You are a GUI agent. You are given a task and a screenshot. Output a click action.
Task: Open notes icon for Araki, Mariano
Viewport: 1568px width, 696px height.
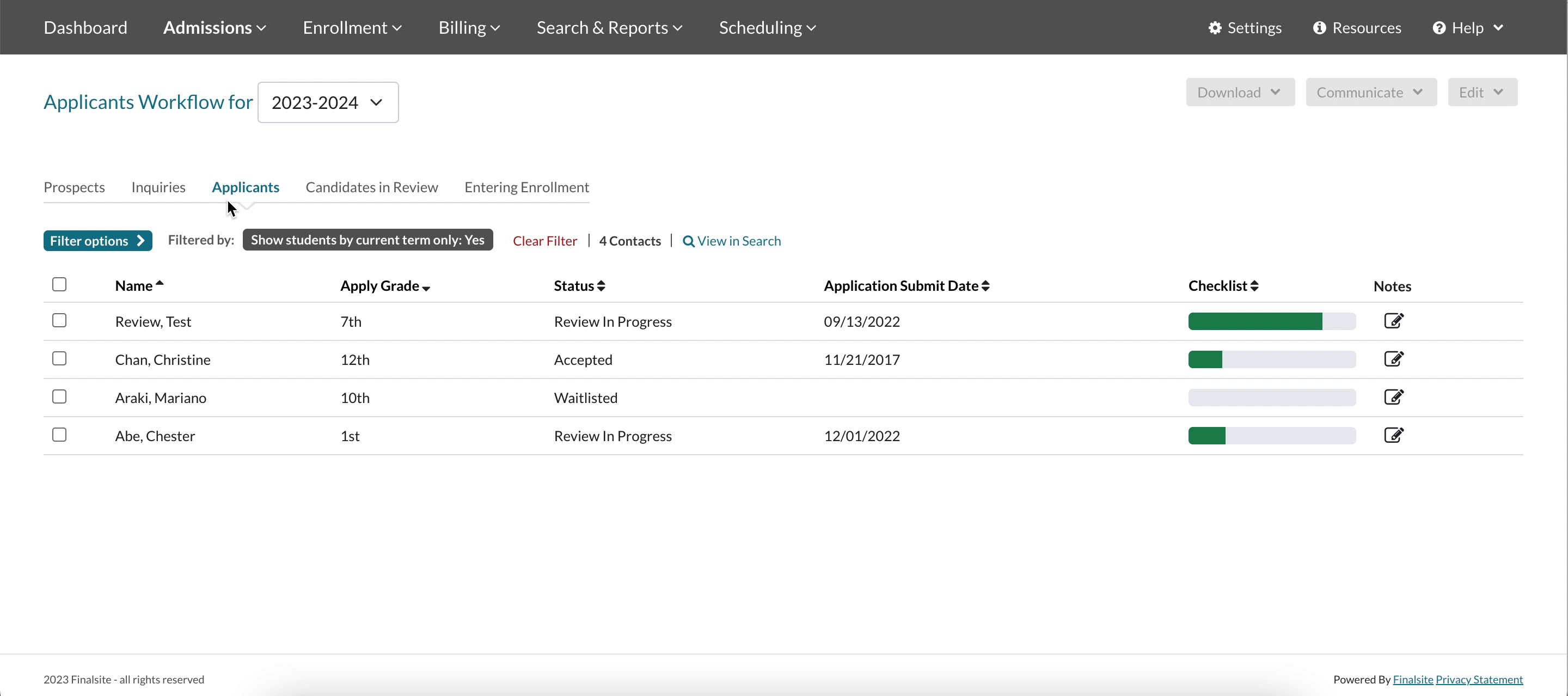coord(1393,397)
